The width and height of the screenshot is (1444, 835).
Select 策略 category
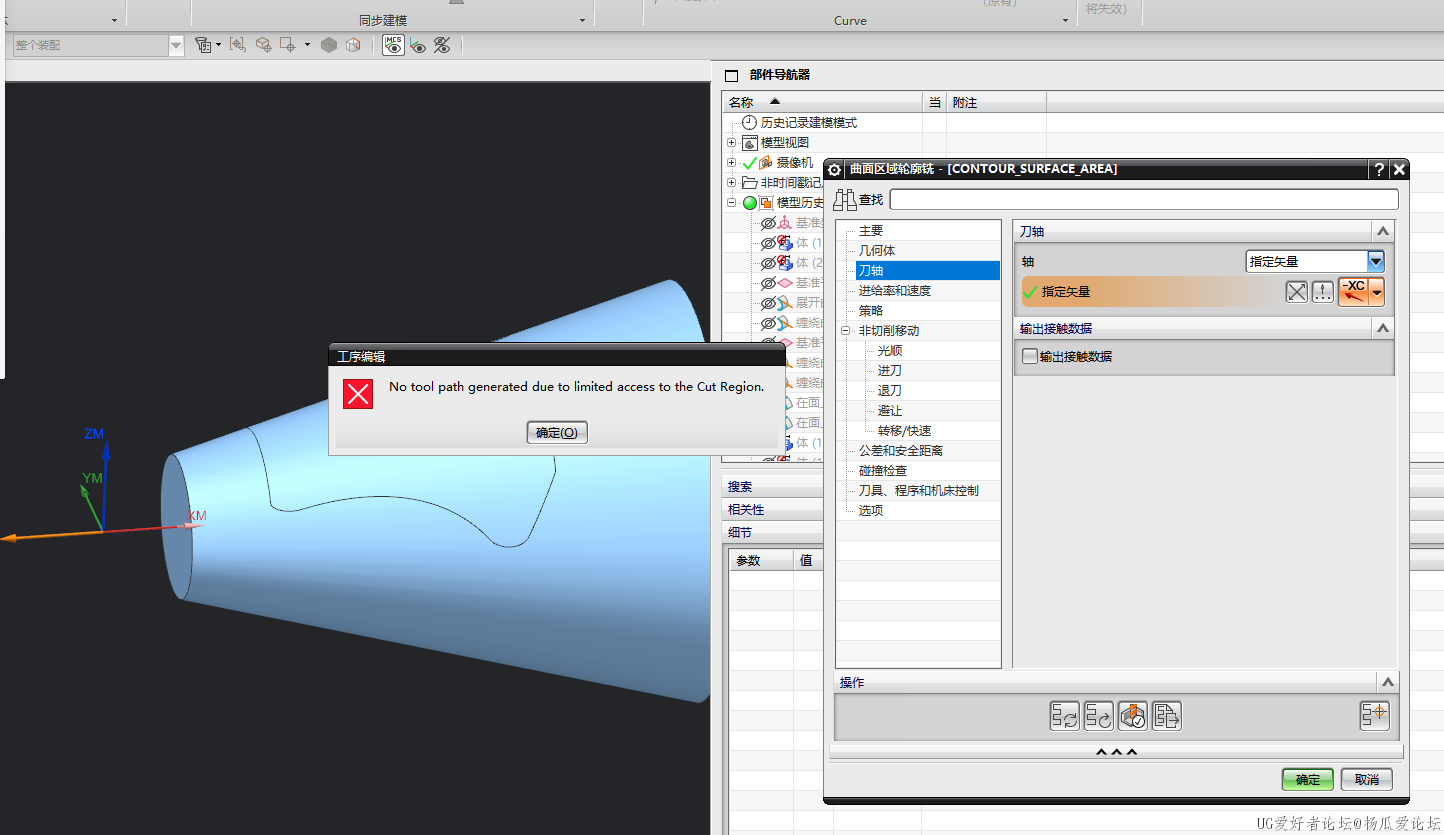pos(871,311)
